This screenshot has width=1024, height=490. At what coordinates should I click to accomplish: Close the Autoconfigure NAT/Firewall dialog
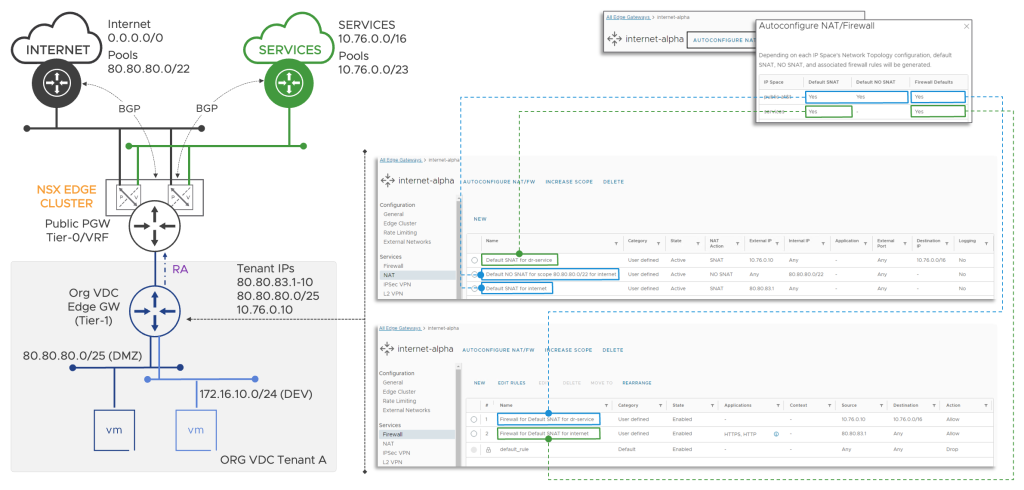(967, 26)
